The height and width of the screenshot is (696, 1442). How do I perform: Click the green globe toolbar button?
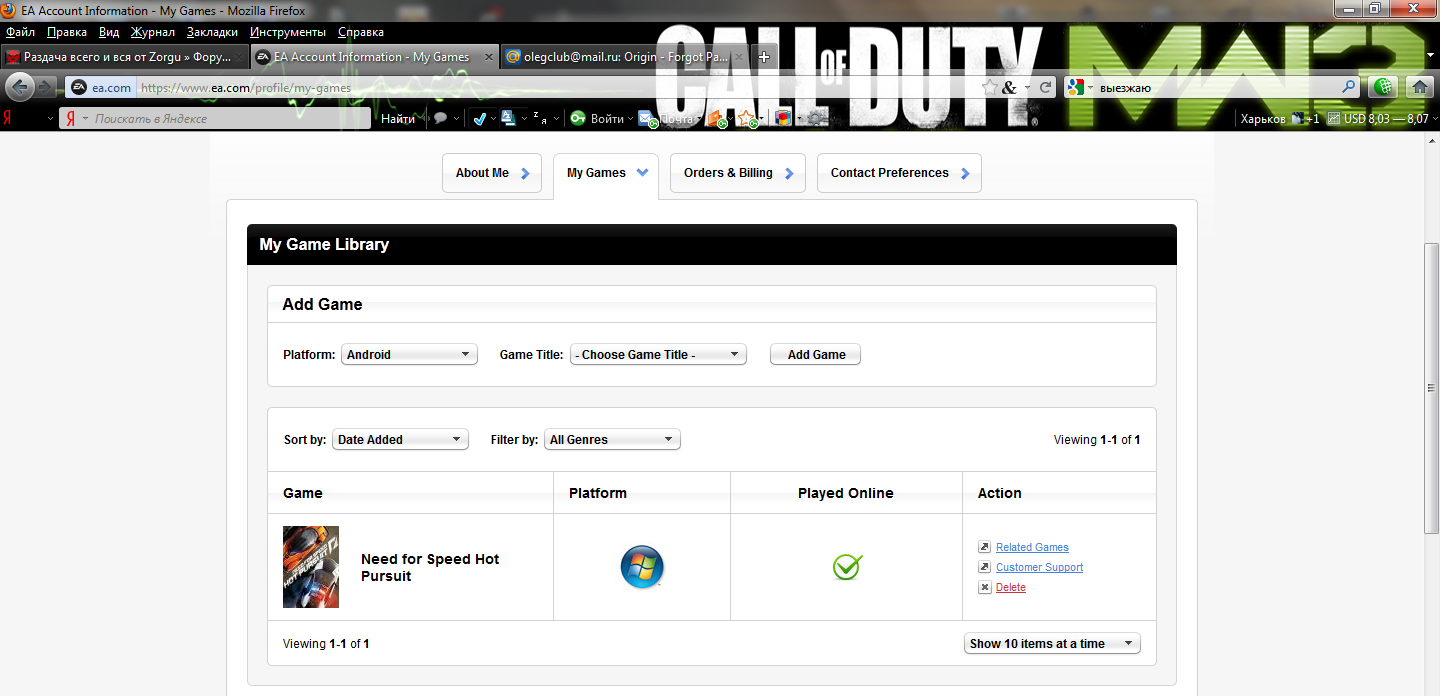(x=1384, y=88)
